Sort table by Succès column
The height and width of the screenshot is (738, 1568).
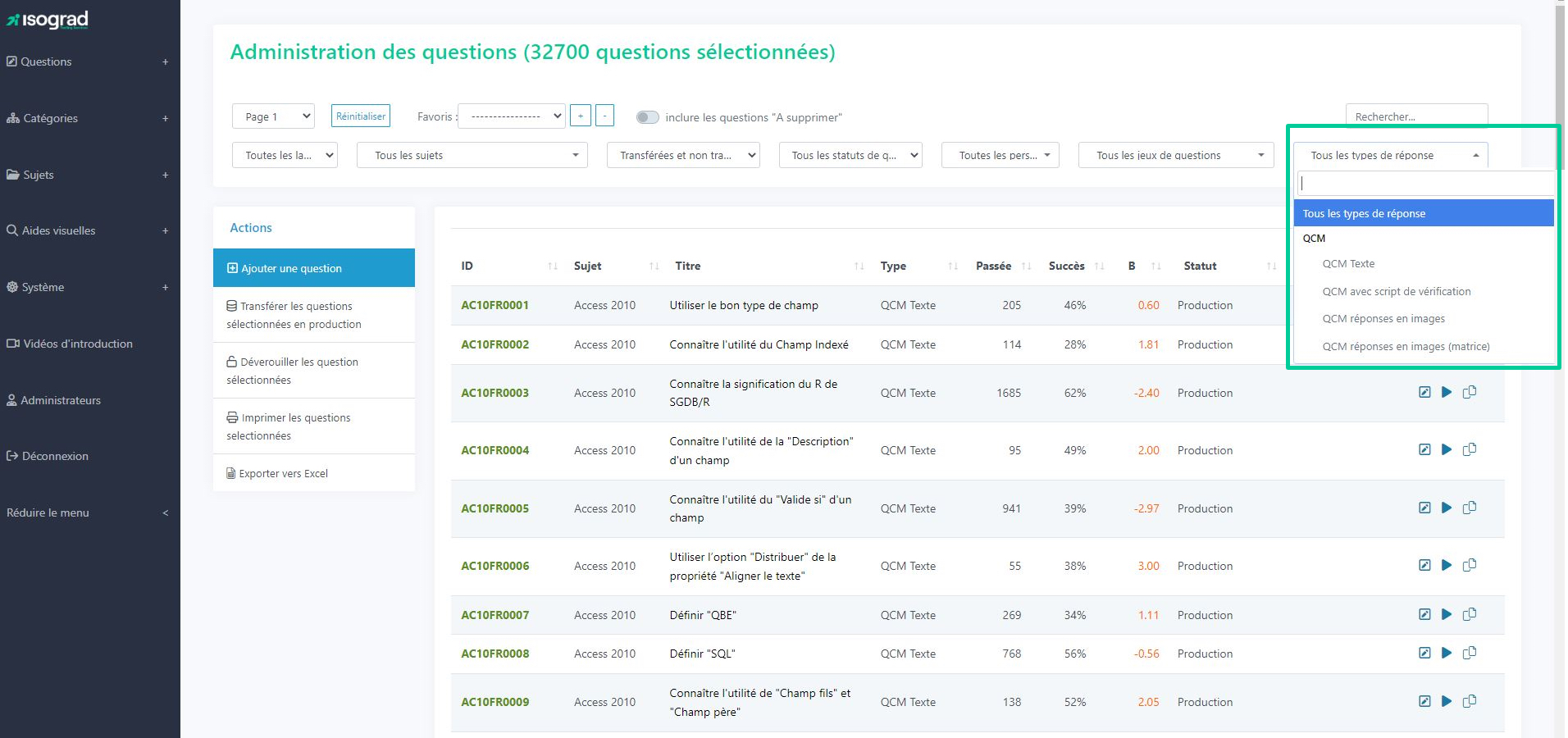1076,266
